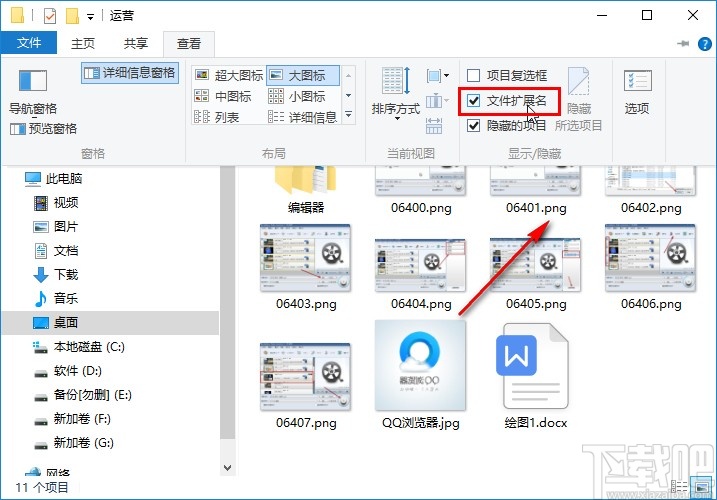Click the 隐藏所选项目 button
This screenshot has width=717, height=500.
[578, 100]
